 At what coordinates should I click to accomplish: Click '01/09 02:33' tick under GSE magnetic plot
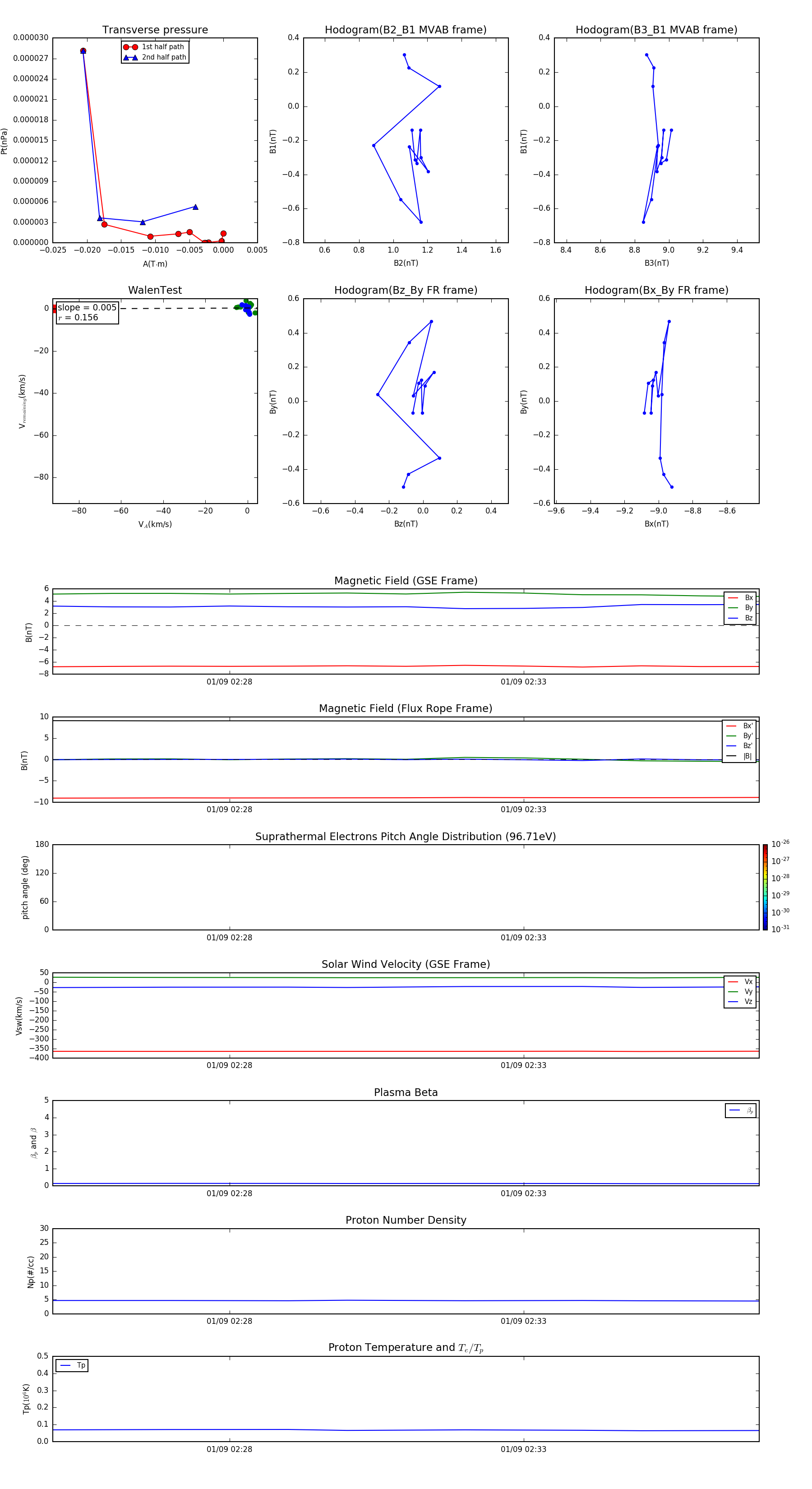tap(524, 682)
